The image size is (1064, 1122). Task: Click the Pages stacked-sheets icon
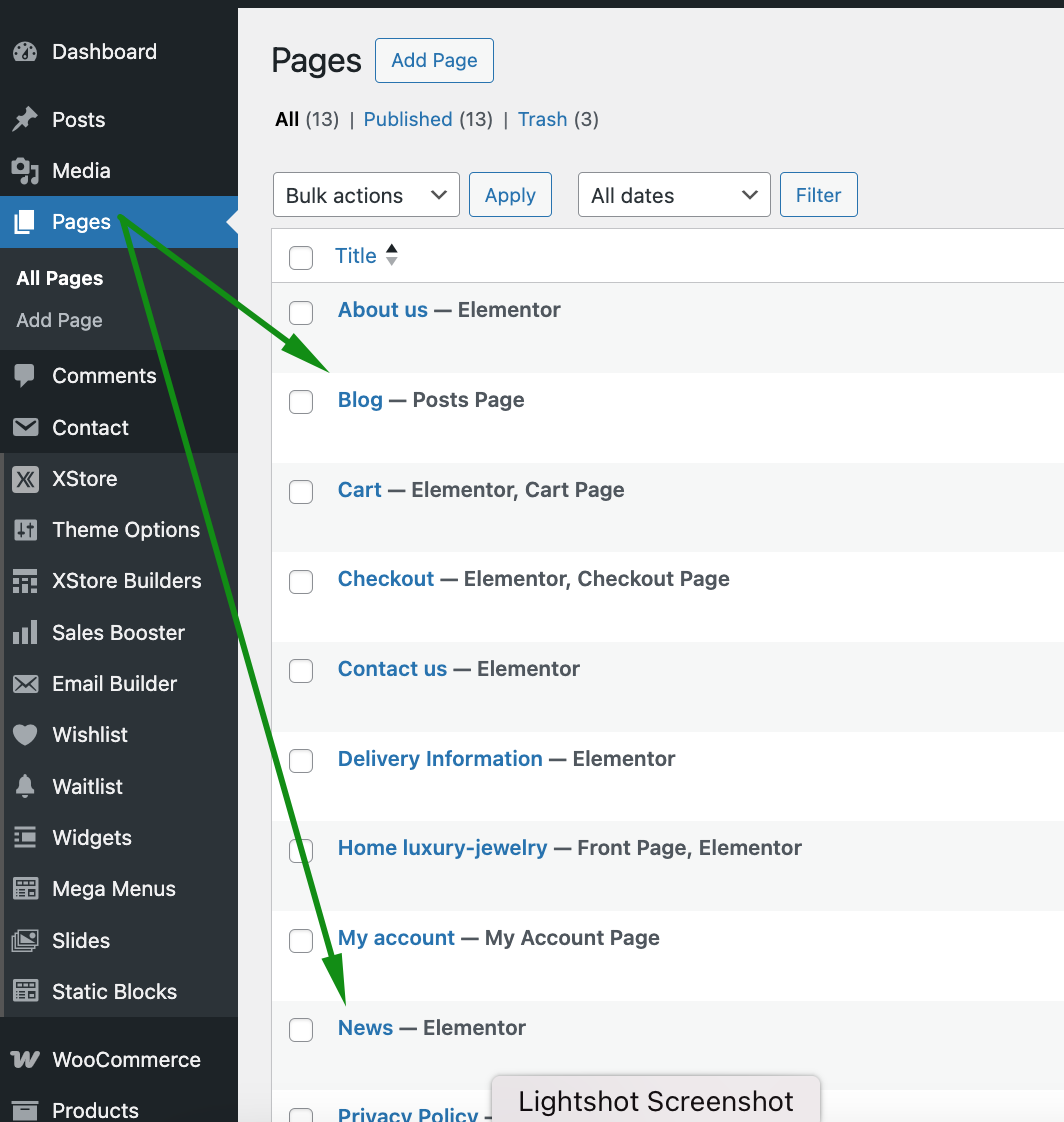tap(24, 222)
